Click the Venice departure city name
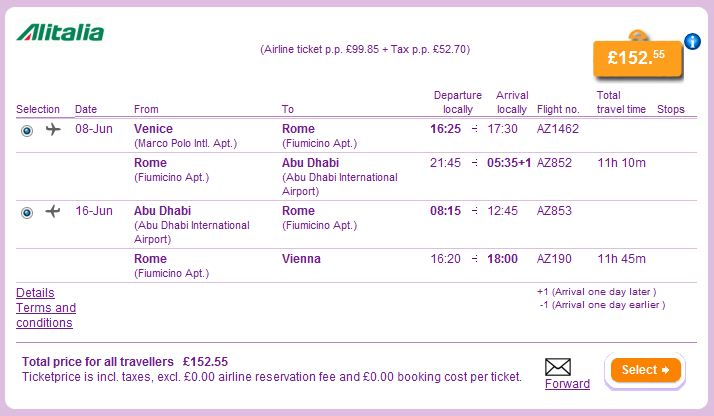This screenshot has height=416, width=714. click(x=153, y=129)
